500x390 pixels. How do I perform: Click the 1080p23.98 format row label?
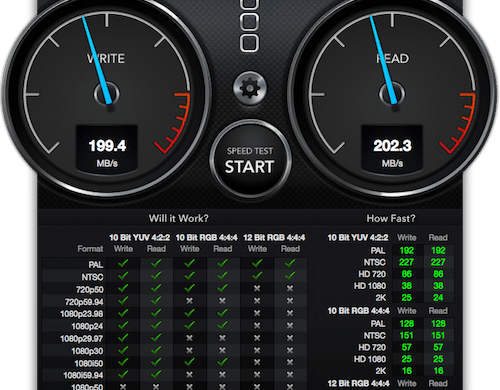click(x=82, y=314)
